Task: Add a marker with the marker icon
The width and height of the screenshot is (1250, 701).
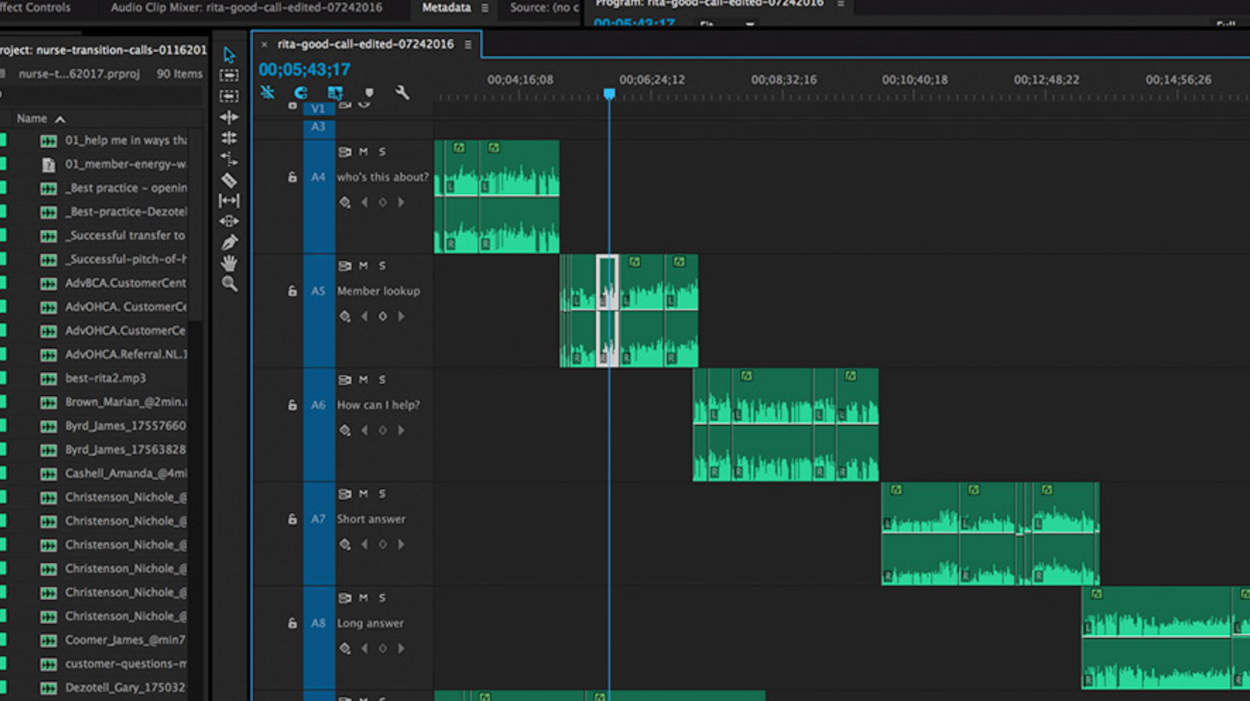Action: (x=369, y=93)
